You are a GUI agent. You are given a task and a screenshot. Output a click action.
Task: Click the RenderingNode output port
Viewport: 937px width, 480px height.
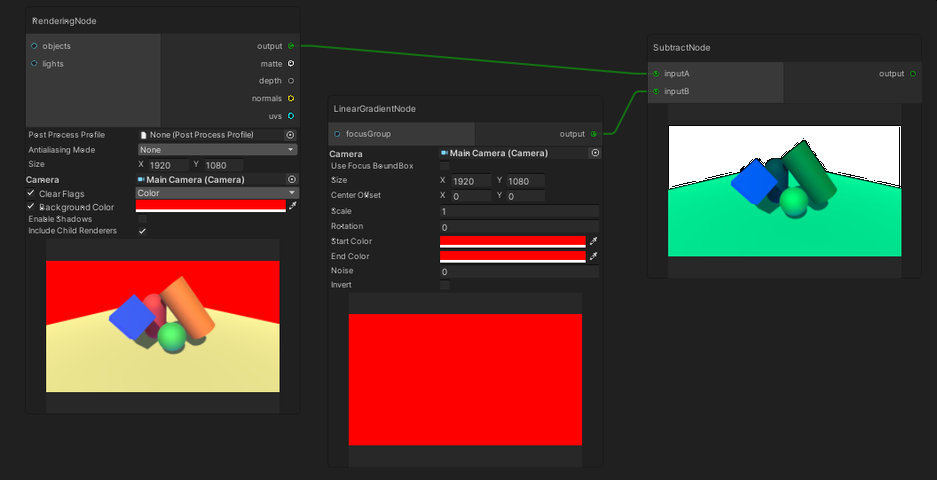pos(291,46)
